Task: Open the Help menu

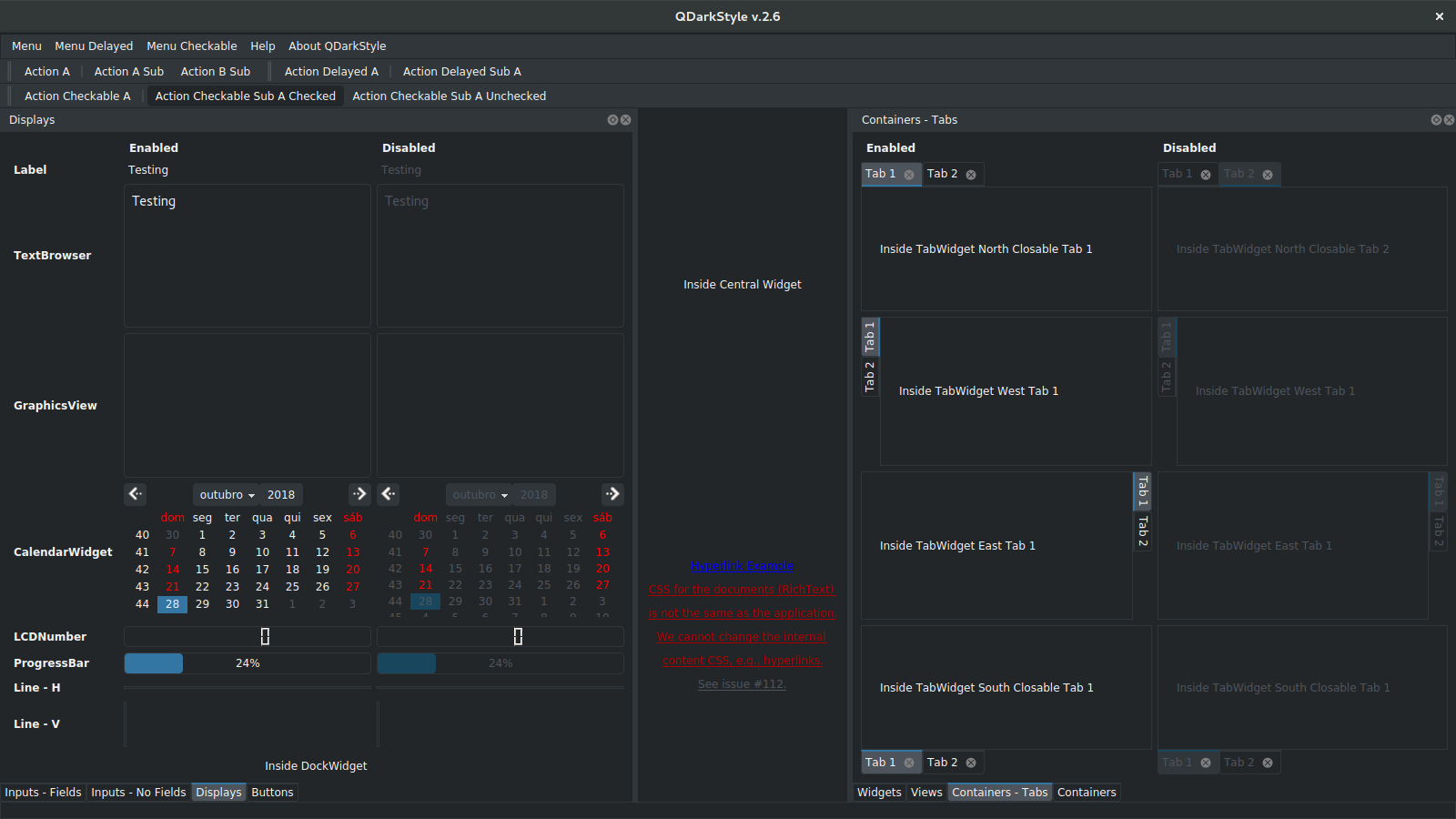Action: tap(263, 46)
